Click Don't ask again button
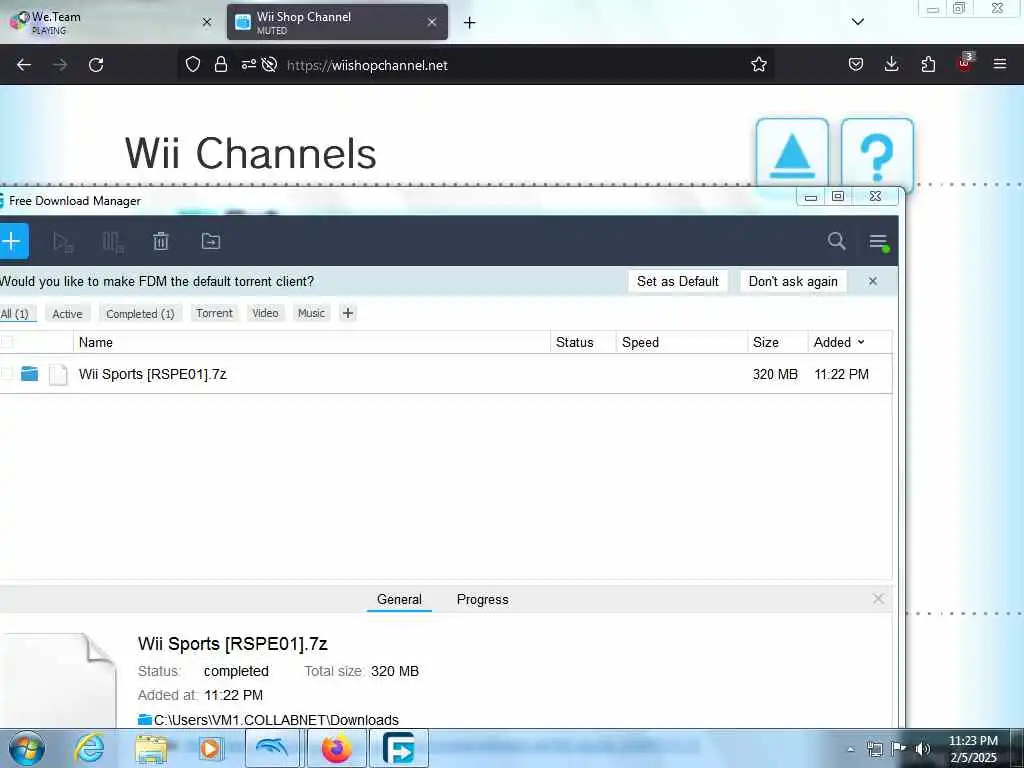Viewport: 1024px width, 768px height. 793,281
